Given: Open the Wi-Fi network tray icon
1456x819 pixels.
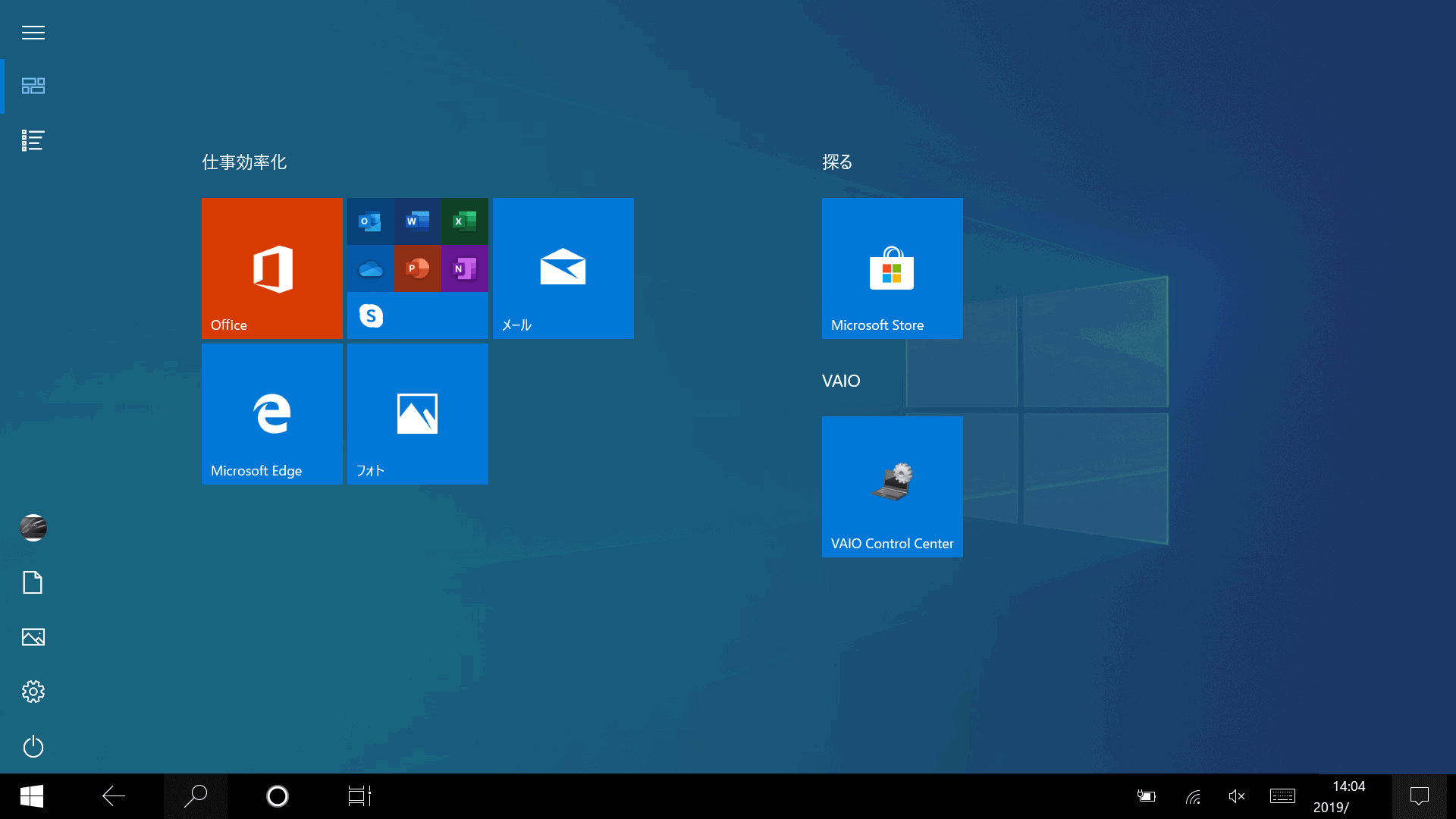Looking at the screenshot, I should [x=1193, y=796].
